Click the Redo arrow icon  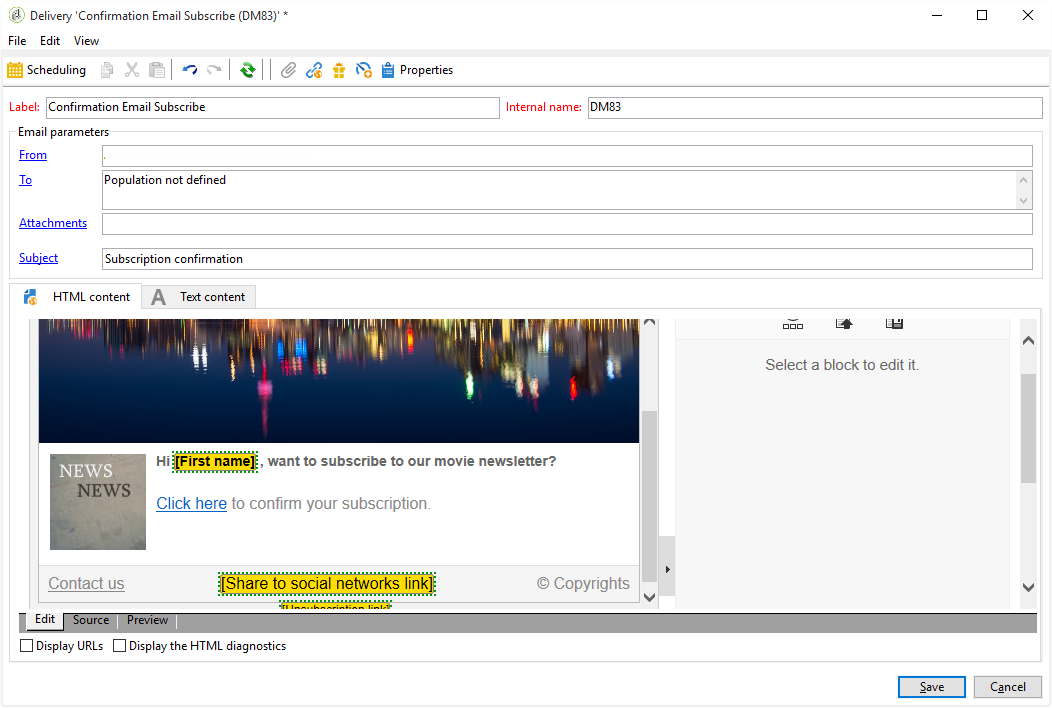pos(214,70)
